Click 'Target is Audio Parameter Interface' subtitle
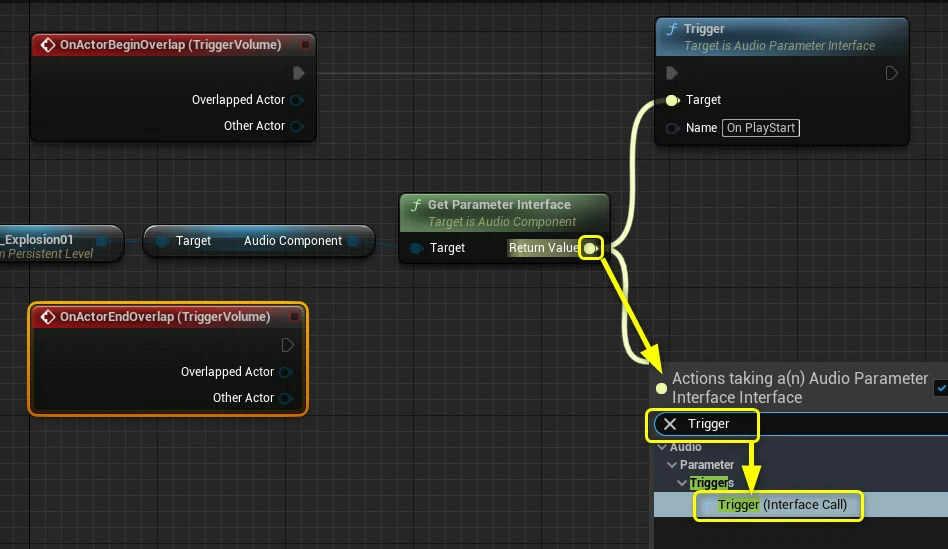The height and width of the screenshot is (549, 948). [x=779, y=46]
